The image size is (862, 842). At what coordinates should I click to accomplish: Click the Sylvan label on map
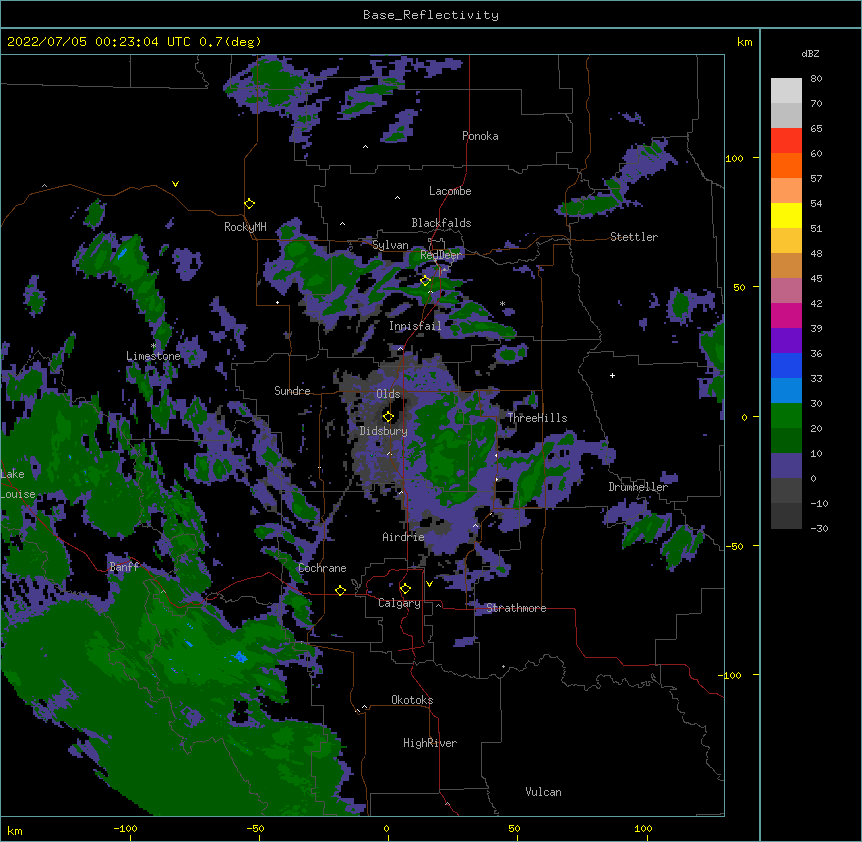(x=390, y=245)
